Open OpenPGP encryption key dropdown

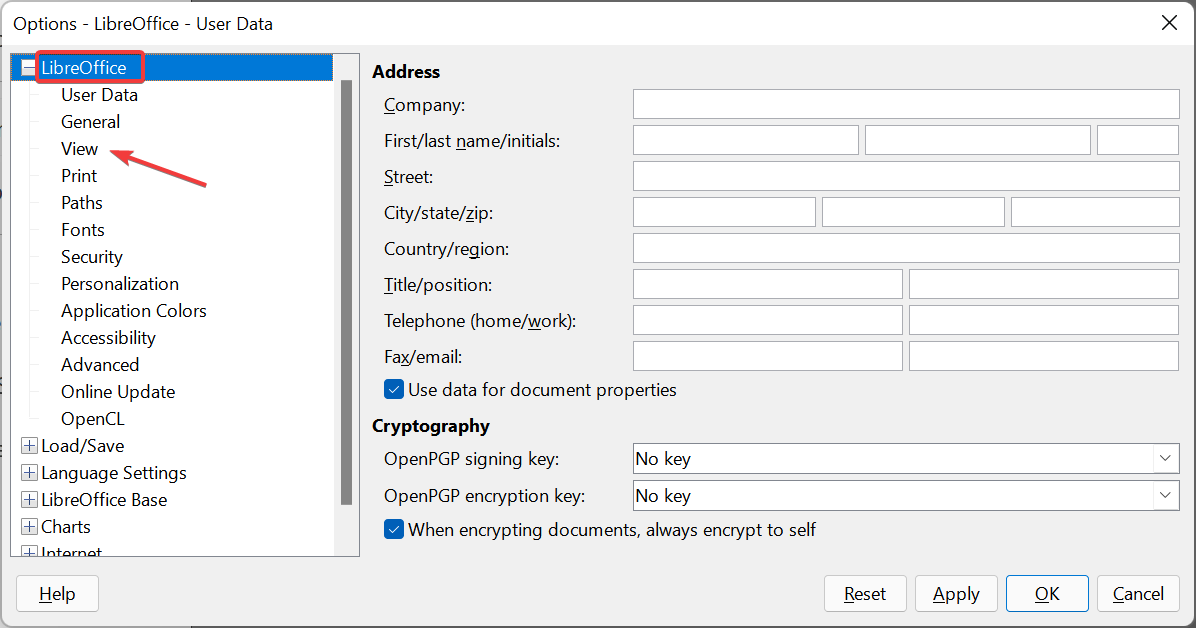1165,496
